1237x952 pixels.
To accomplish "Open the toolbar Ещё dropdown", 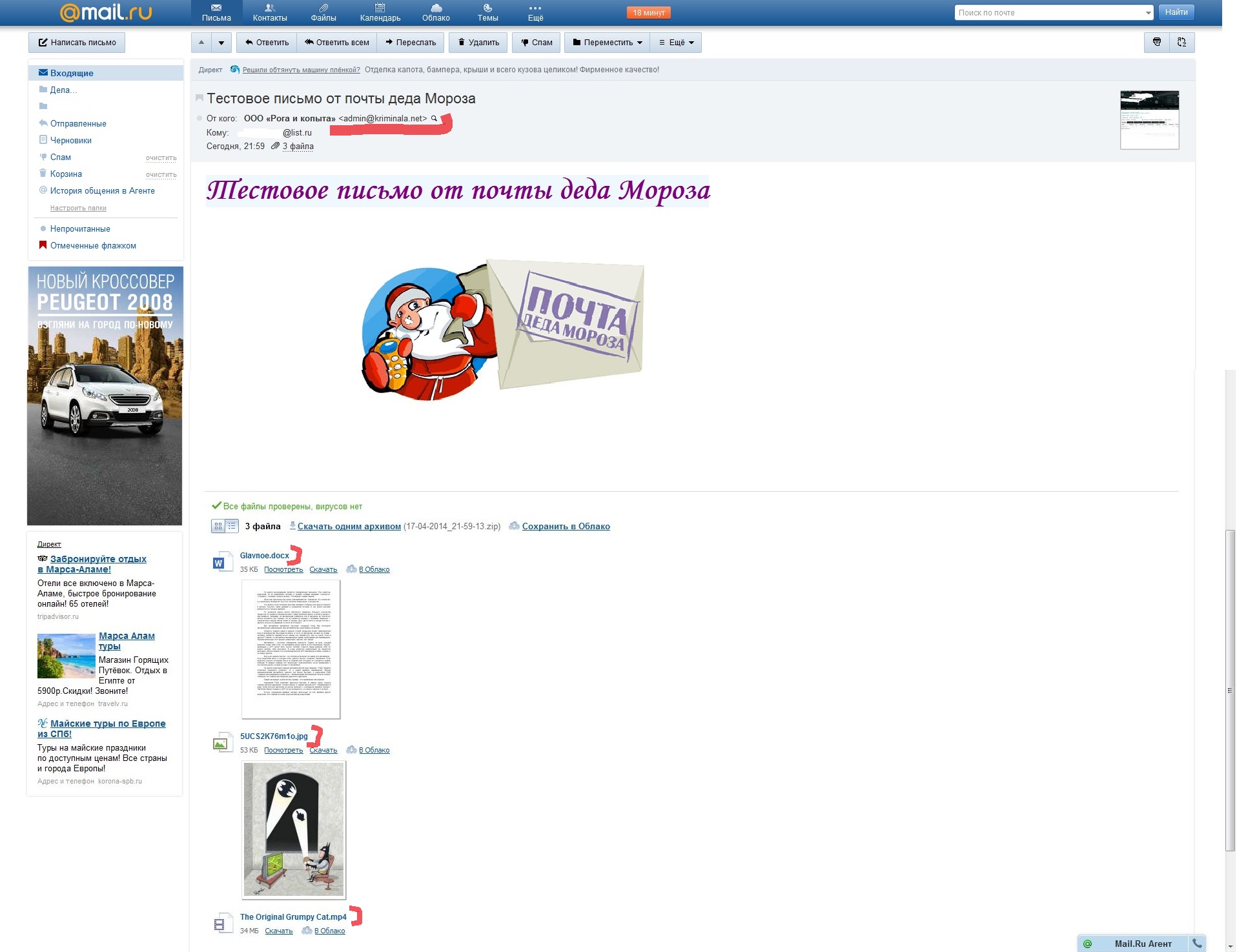I will pos(676,43).
